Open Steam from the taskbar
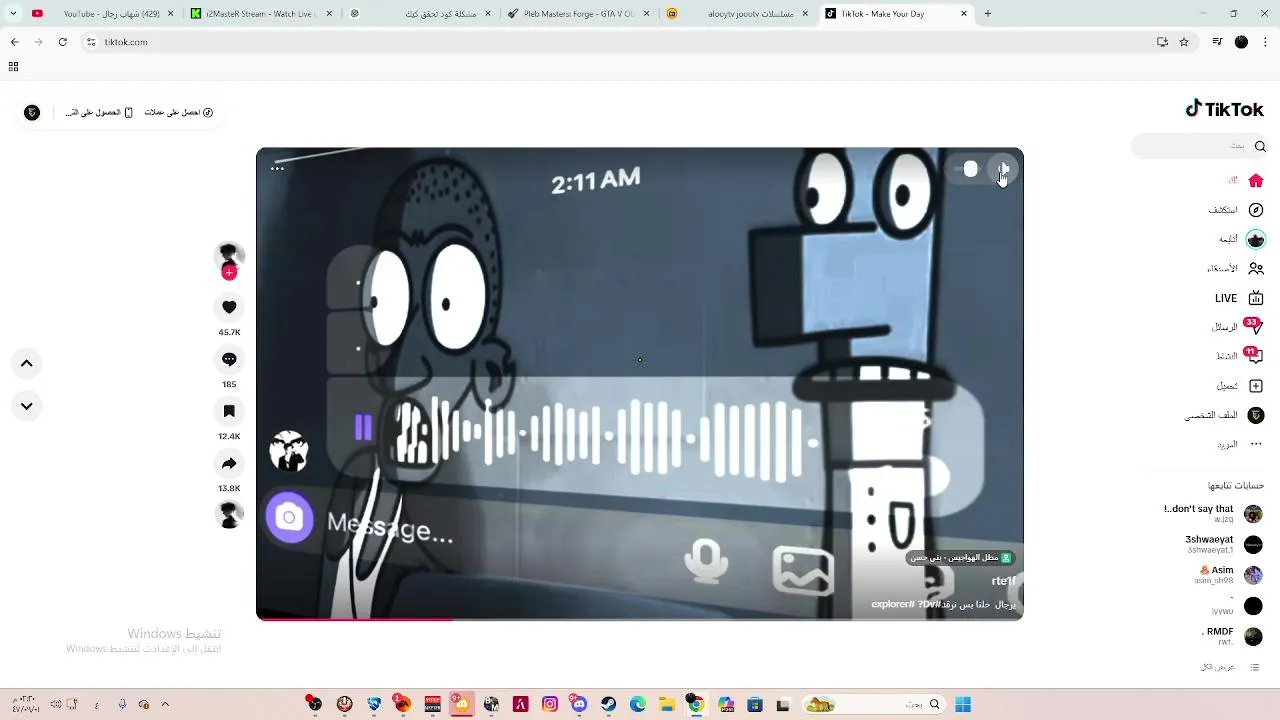This screenshot has height=720, width=1280. coord(608,704)
